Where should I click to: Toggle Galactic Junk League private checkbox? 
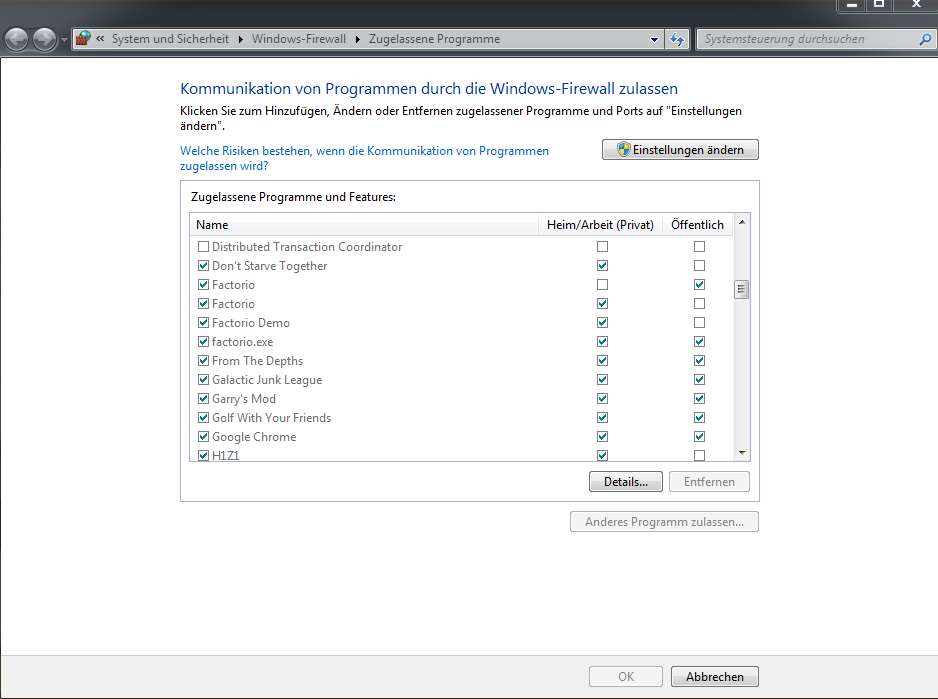pyautogui.click(x=602, y=379)
